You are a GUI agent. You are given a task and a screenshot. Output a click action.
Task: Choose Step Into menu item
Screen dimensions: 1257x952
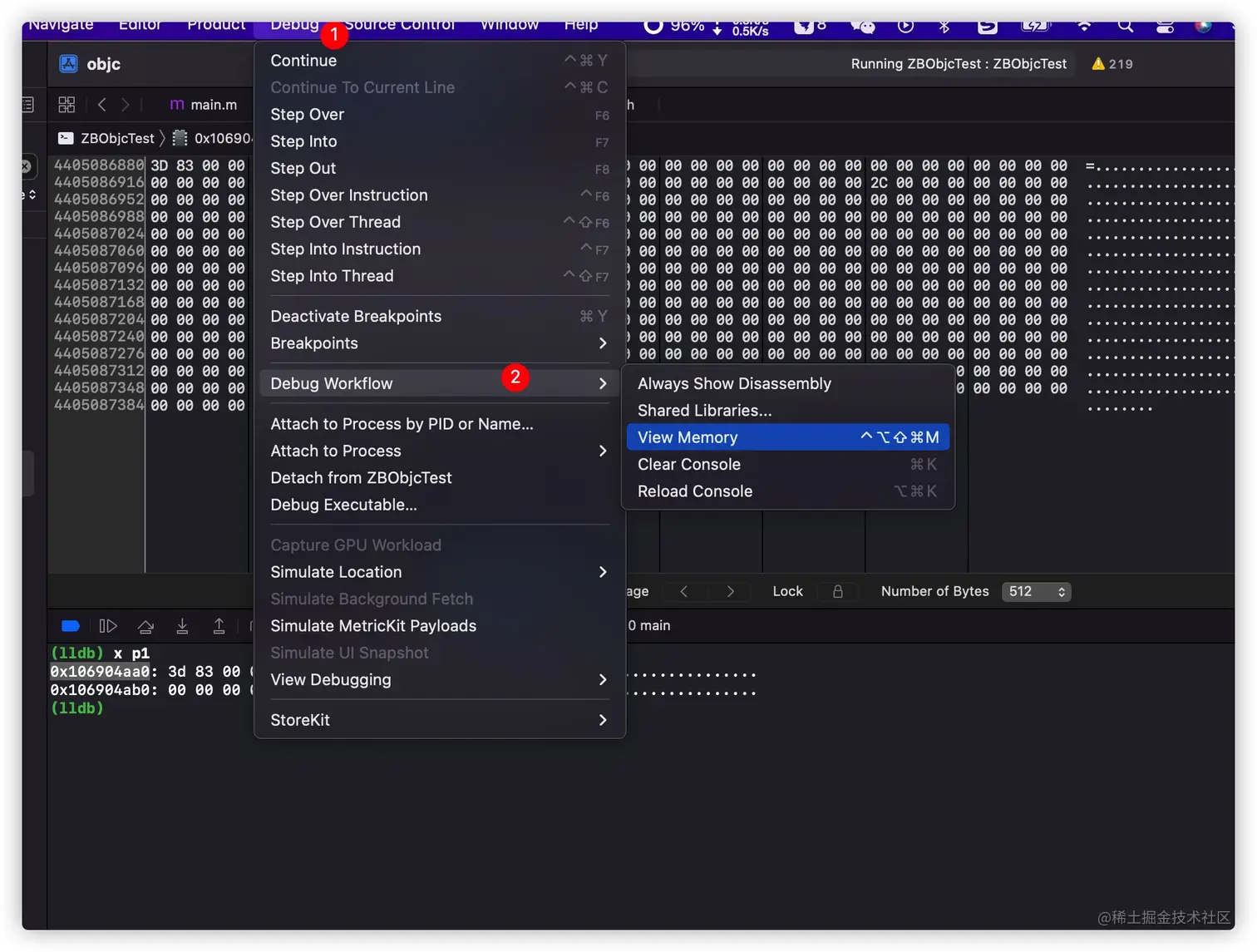point(440,141)
